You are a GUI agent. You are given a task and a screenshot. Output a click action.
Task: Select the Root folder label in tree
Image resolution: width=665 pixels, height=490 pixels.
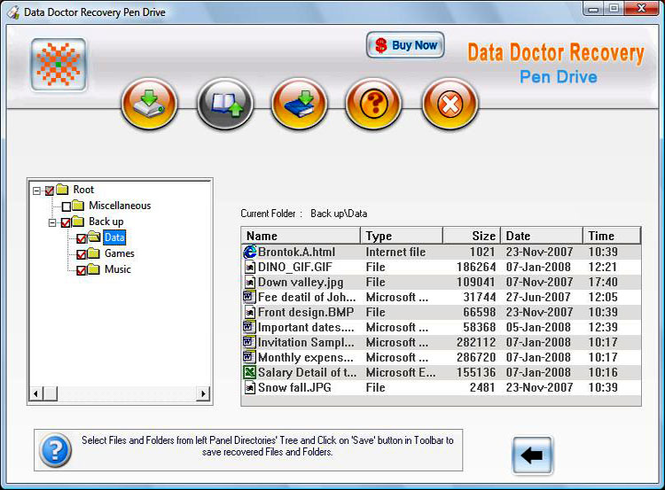tap(84, 189)
